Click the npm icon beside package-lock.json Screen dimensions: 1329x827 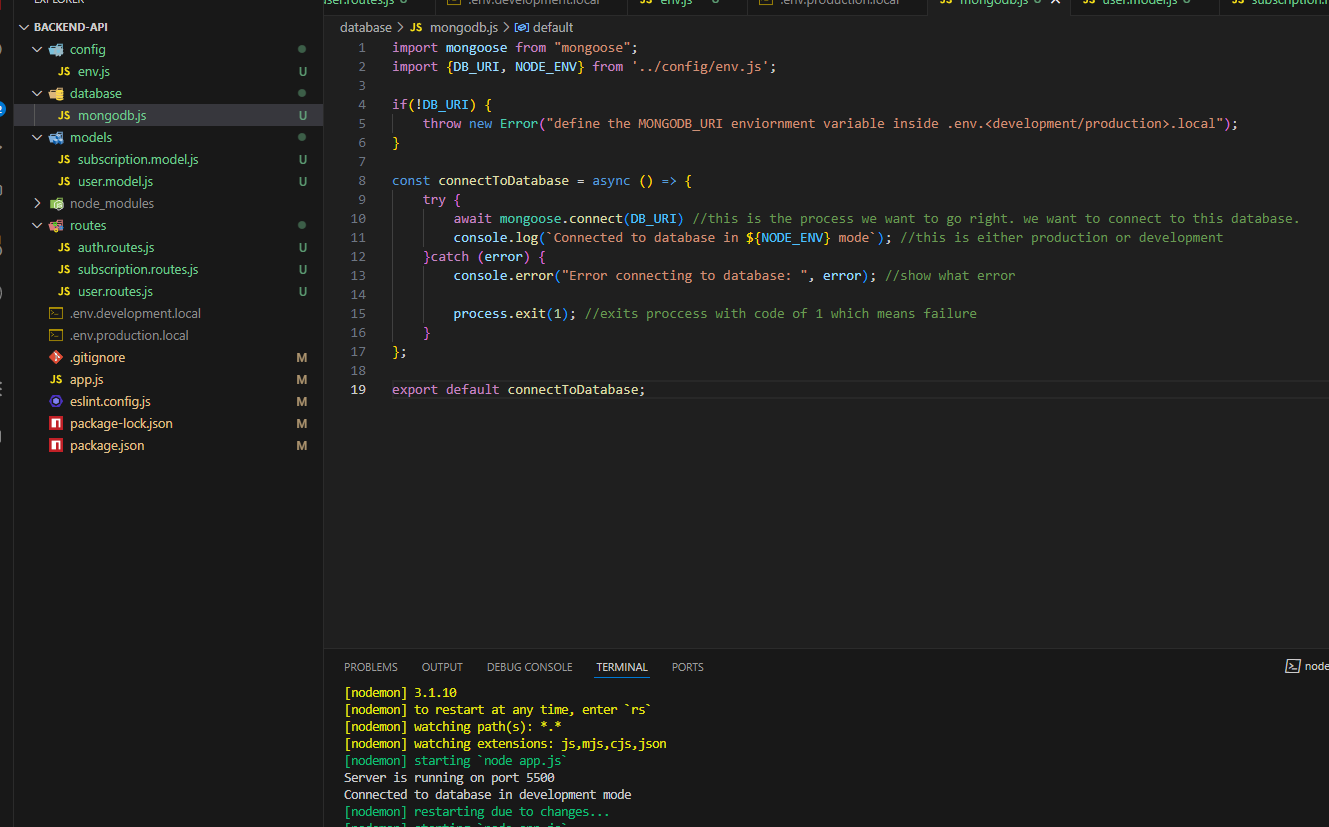click(x=56, y=423)
